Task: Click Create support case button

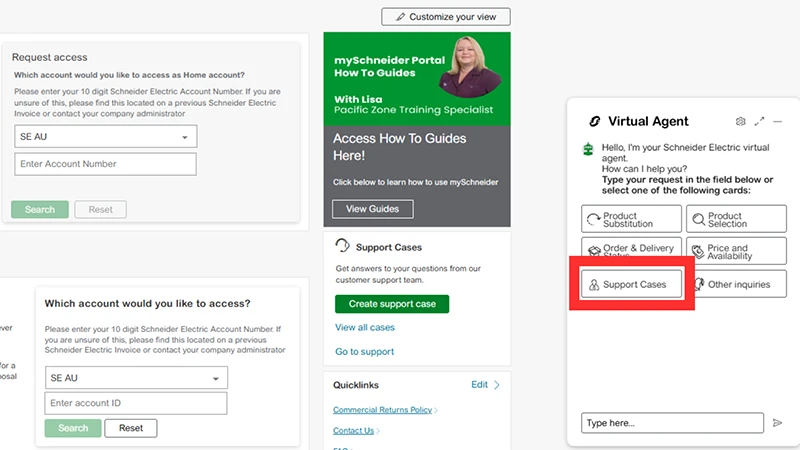Action: coord(392,304)
